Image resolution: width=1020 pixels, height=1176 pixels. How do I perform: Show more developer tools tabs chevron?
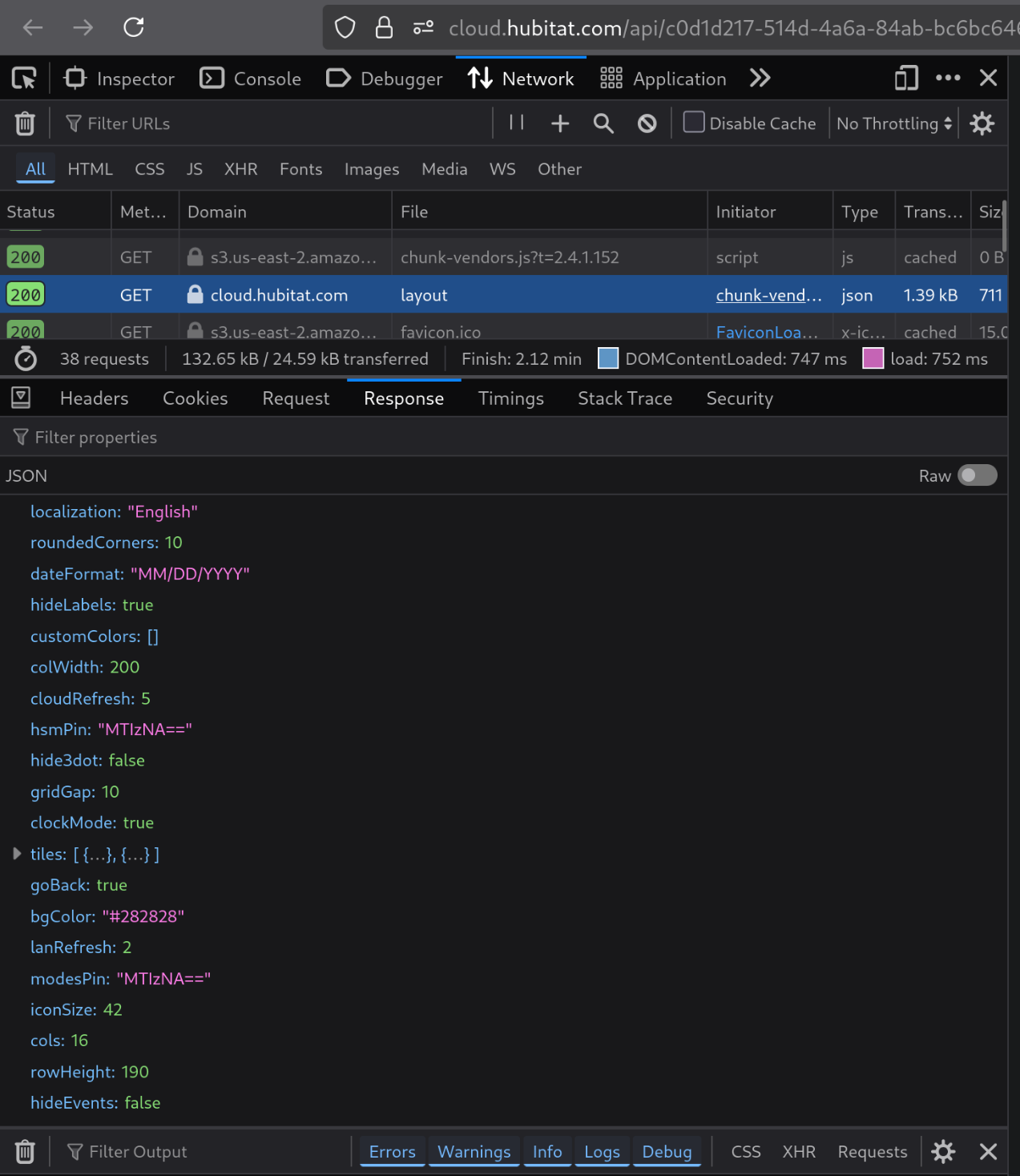coord(760,79)
